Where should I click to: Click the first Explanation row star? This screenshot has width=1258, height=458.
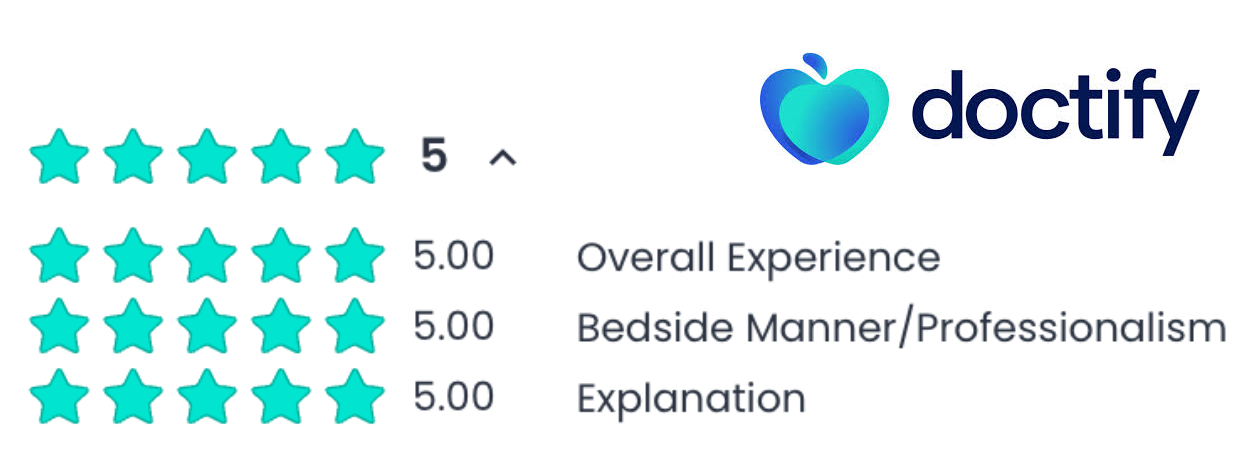coord(60,398)
